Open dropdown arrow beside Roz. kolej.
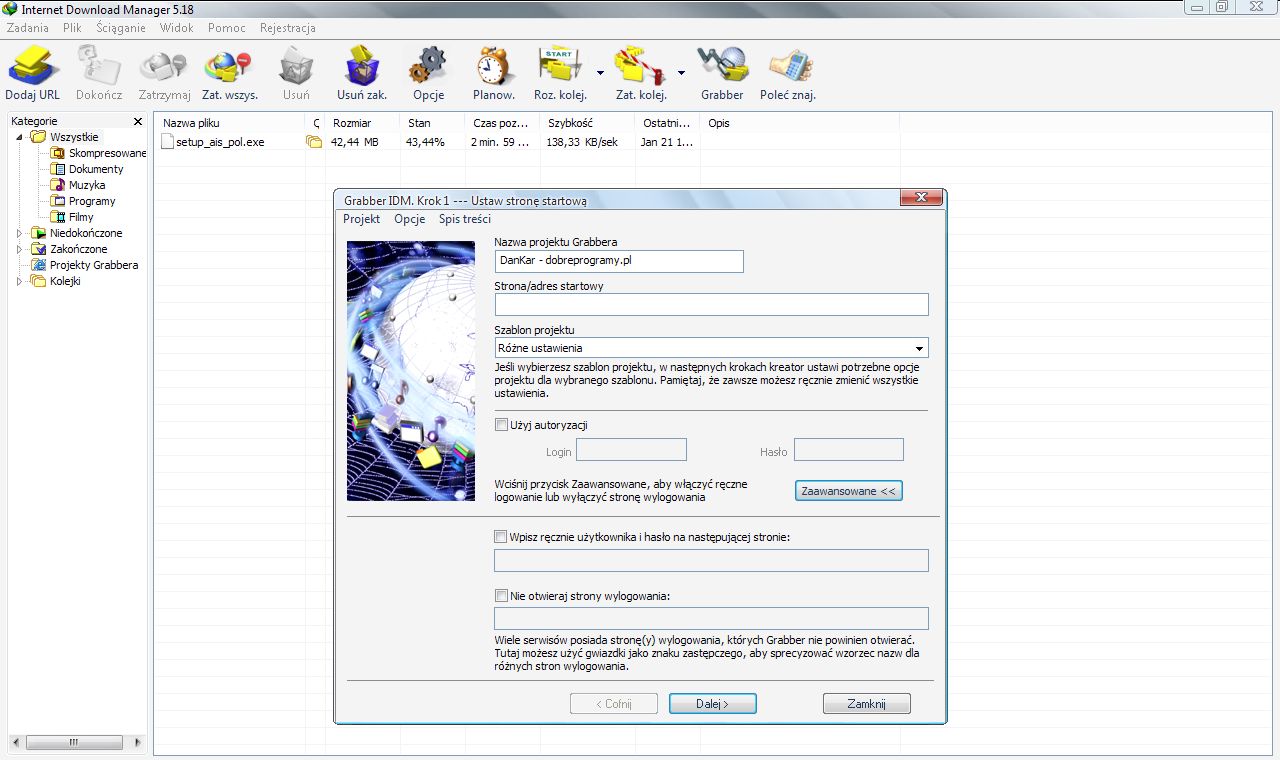This screenshot has height=760, width=1280. (600, 72)
